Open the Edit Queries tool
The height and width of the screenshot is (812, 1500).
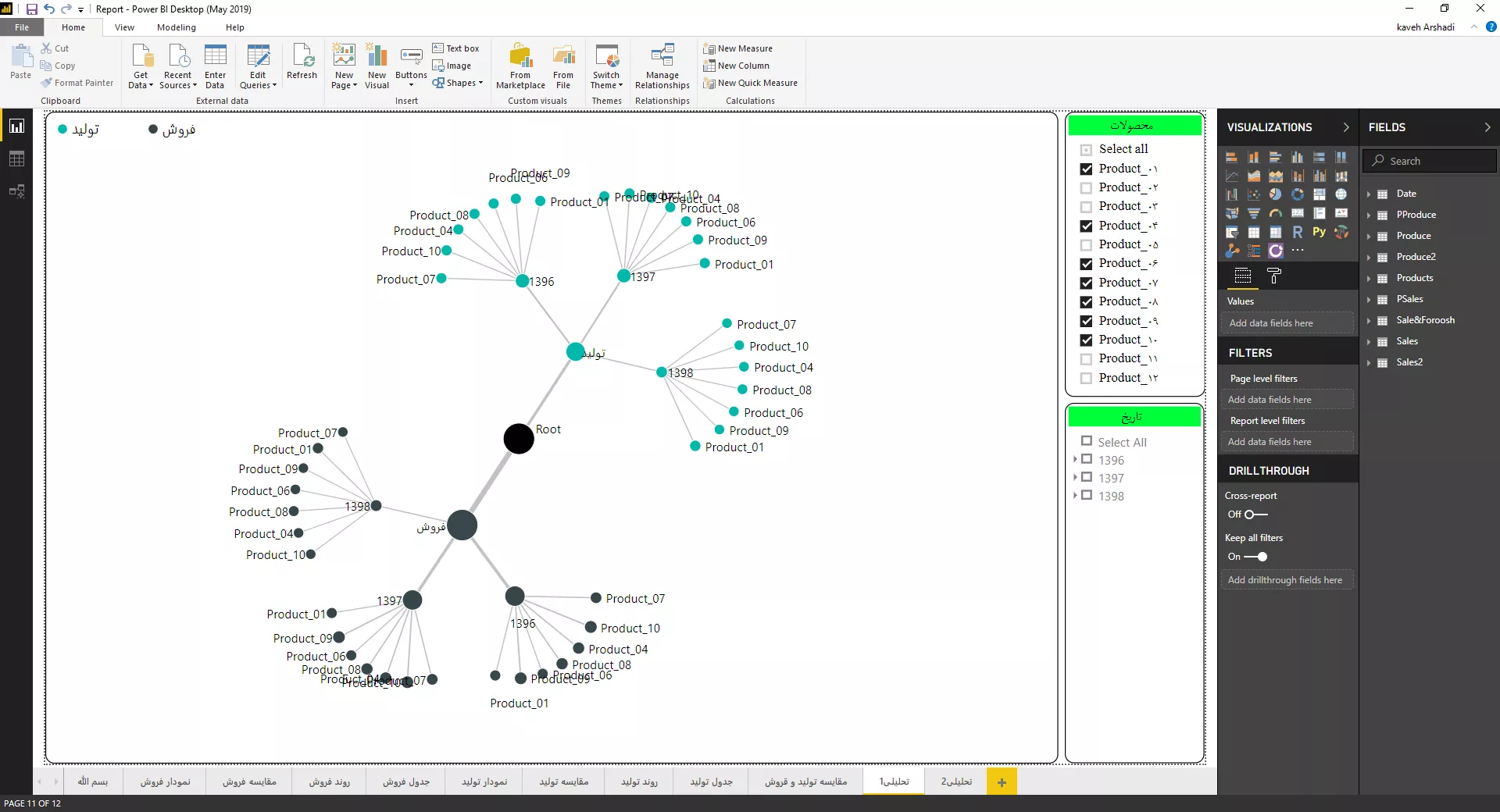258,66
